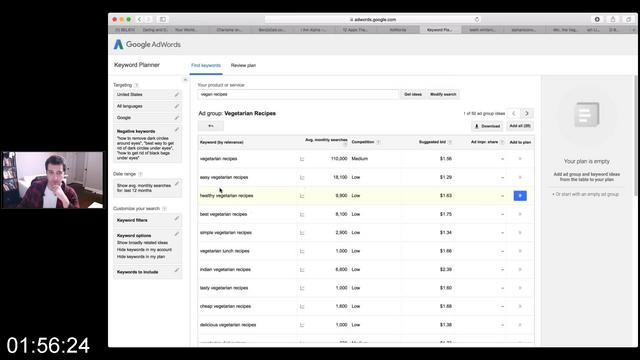Switch to Review plan tab
The width and height of the screenshot is (640, 360).
243,65
